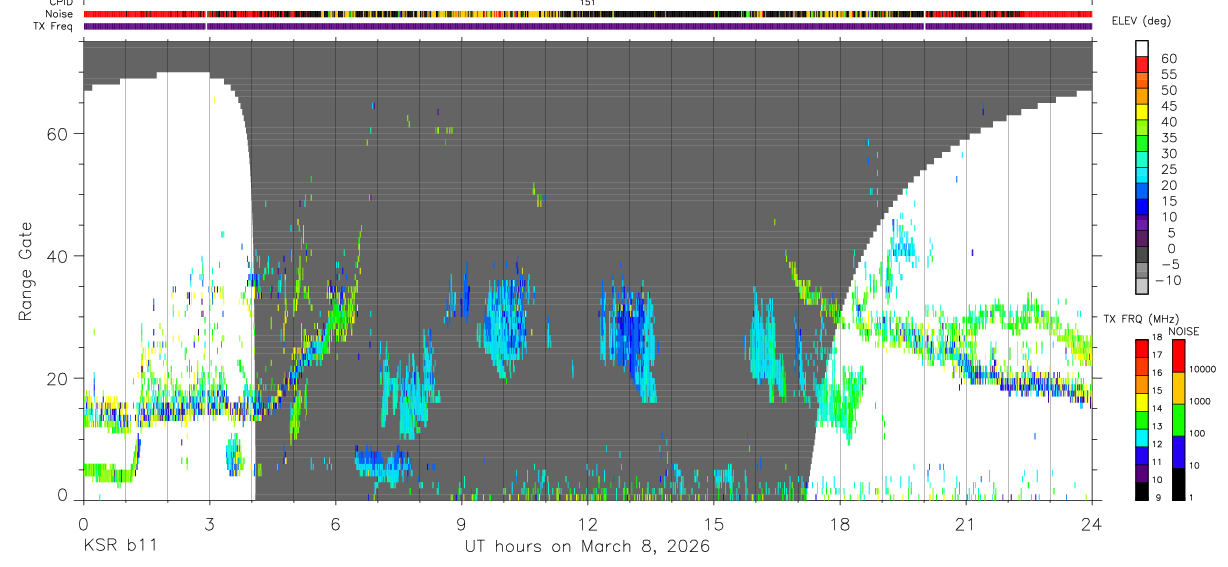This screenshot has width=1228, height=567.
Task: Click the '6' tick label on the time axis
Action: [x=335, y=523]
